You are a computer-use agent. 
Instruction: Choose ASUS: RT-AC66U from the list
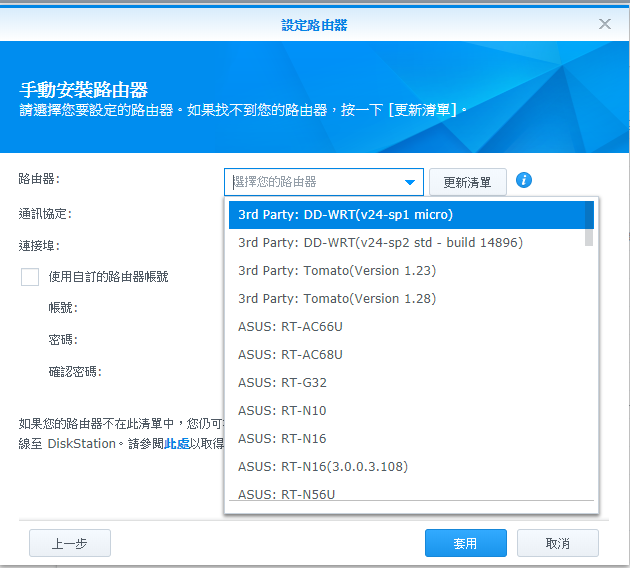411,327
